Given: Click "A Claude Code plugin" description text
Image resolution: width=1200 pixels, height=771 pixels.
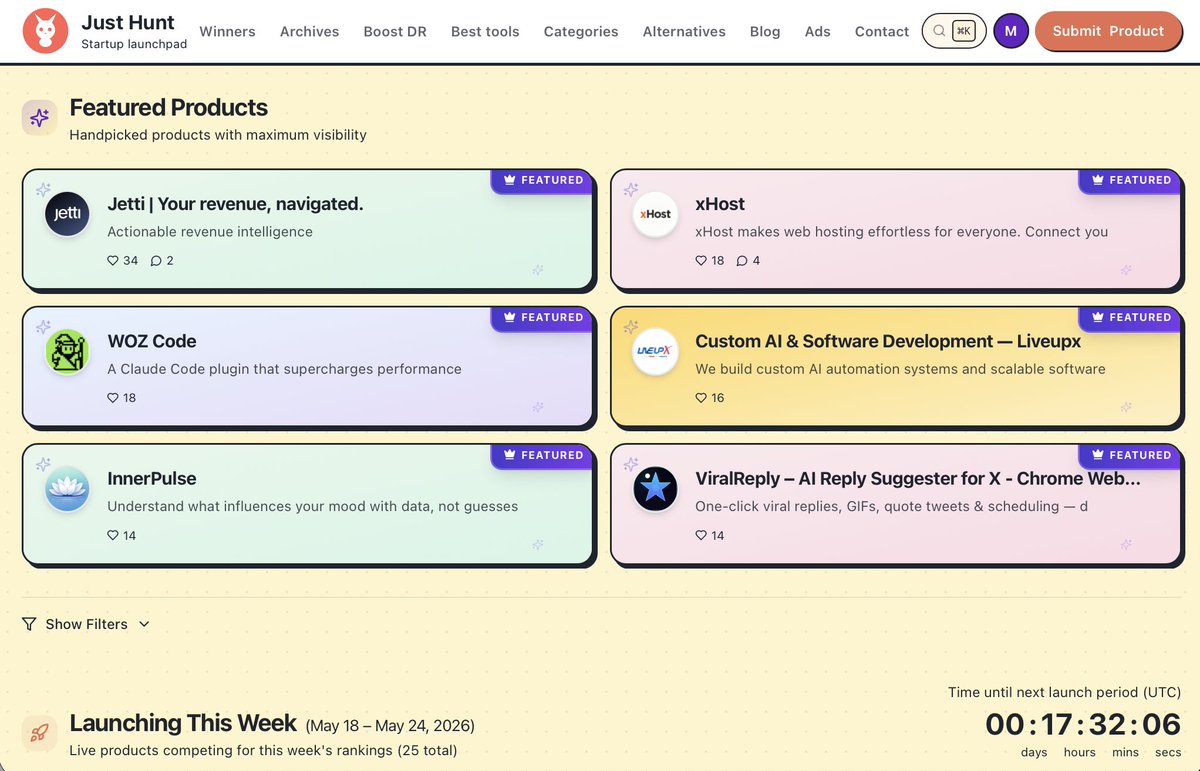Looking at the screenshot, I should 284,369.
